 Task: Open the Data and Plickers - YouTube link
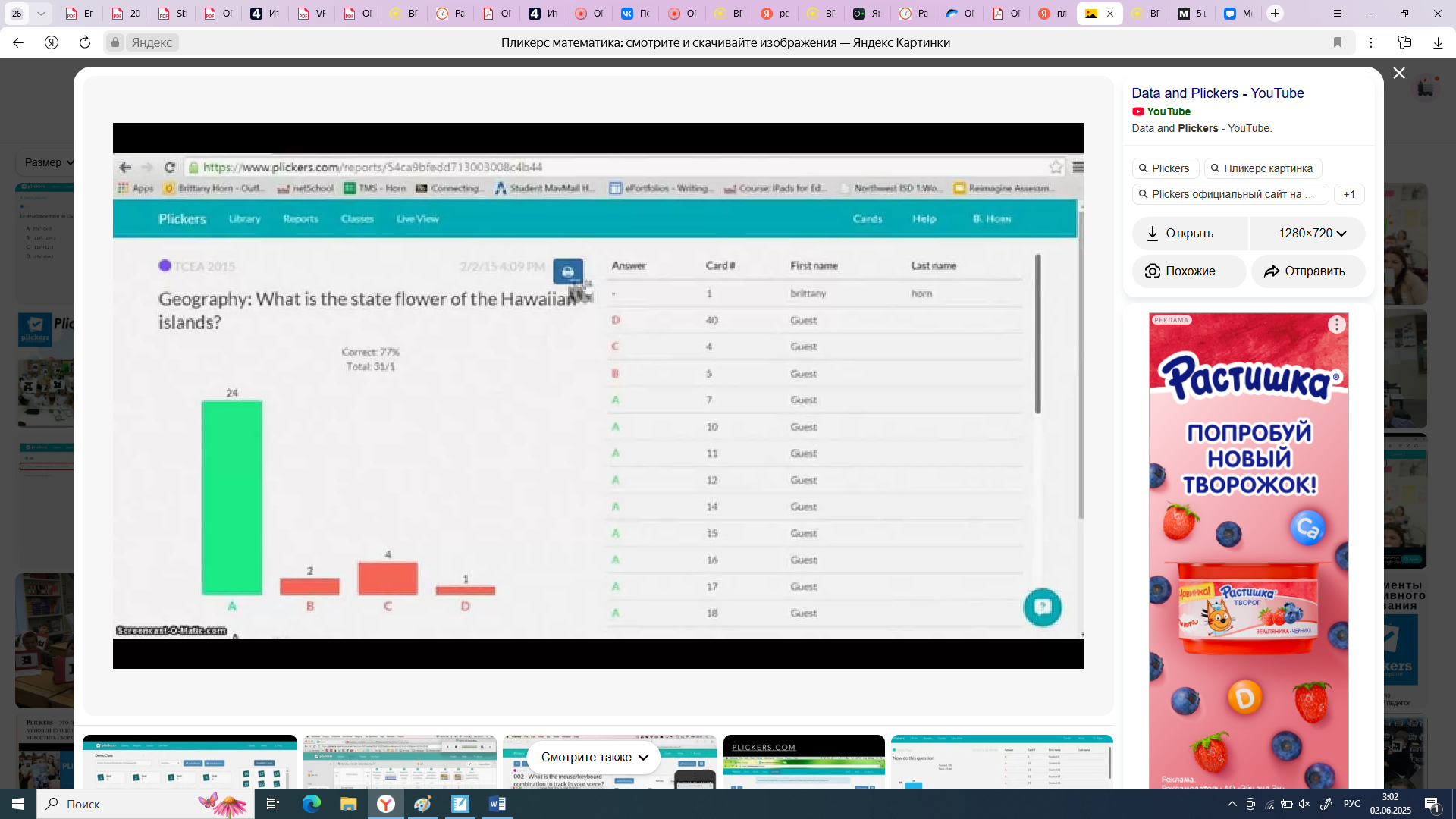pos(1217,93)
